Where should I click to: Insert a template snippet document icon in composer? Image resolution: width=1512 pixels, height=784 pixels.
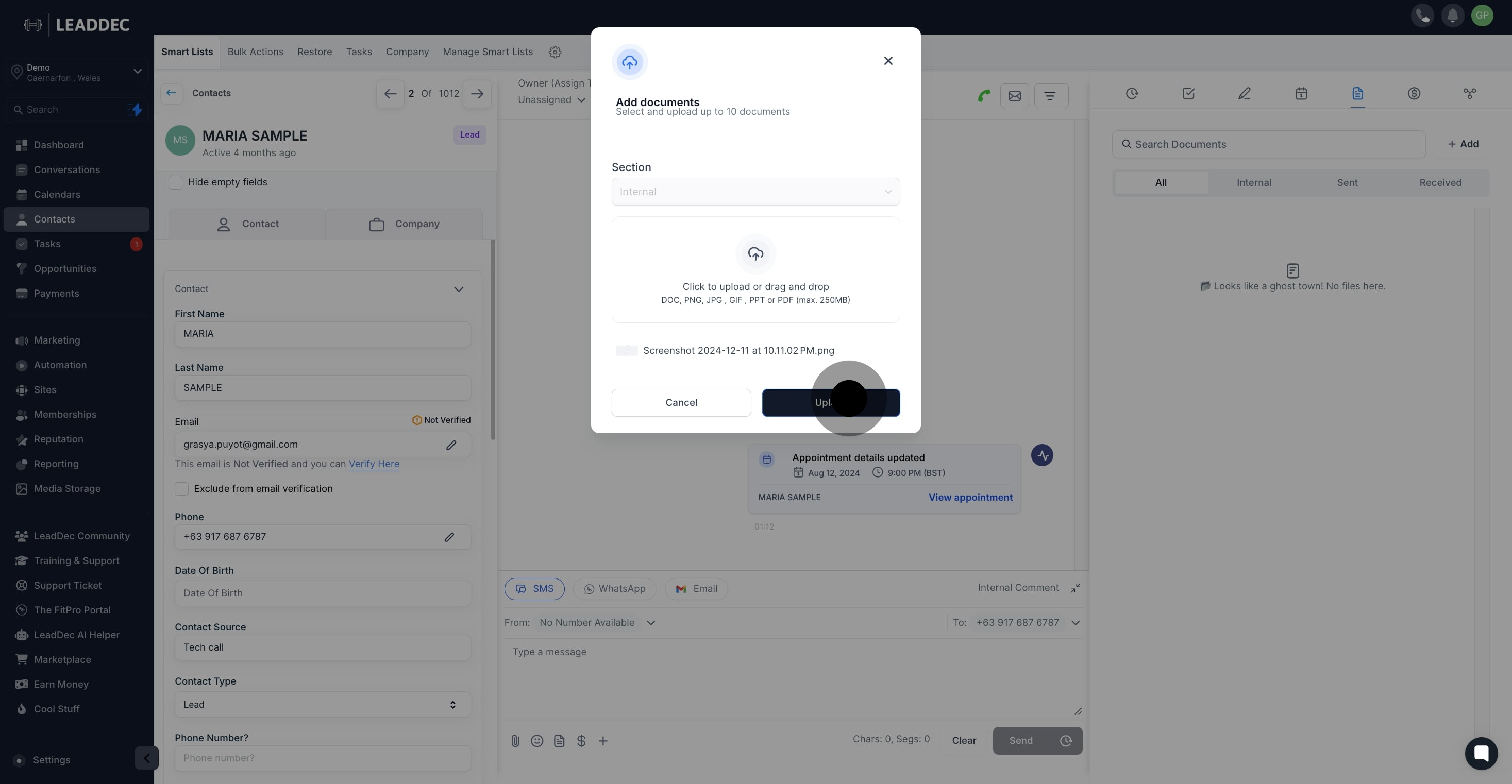(x=559, y=741)
